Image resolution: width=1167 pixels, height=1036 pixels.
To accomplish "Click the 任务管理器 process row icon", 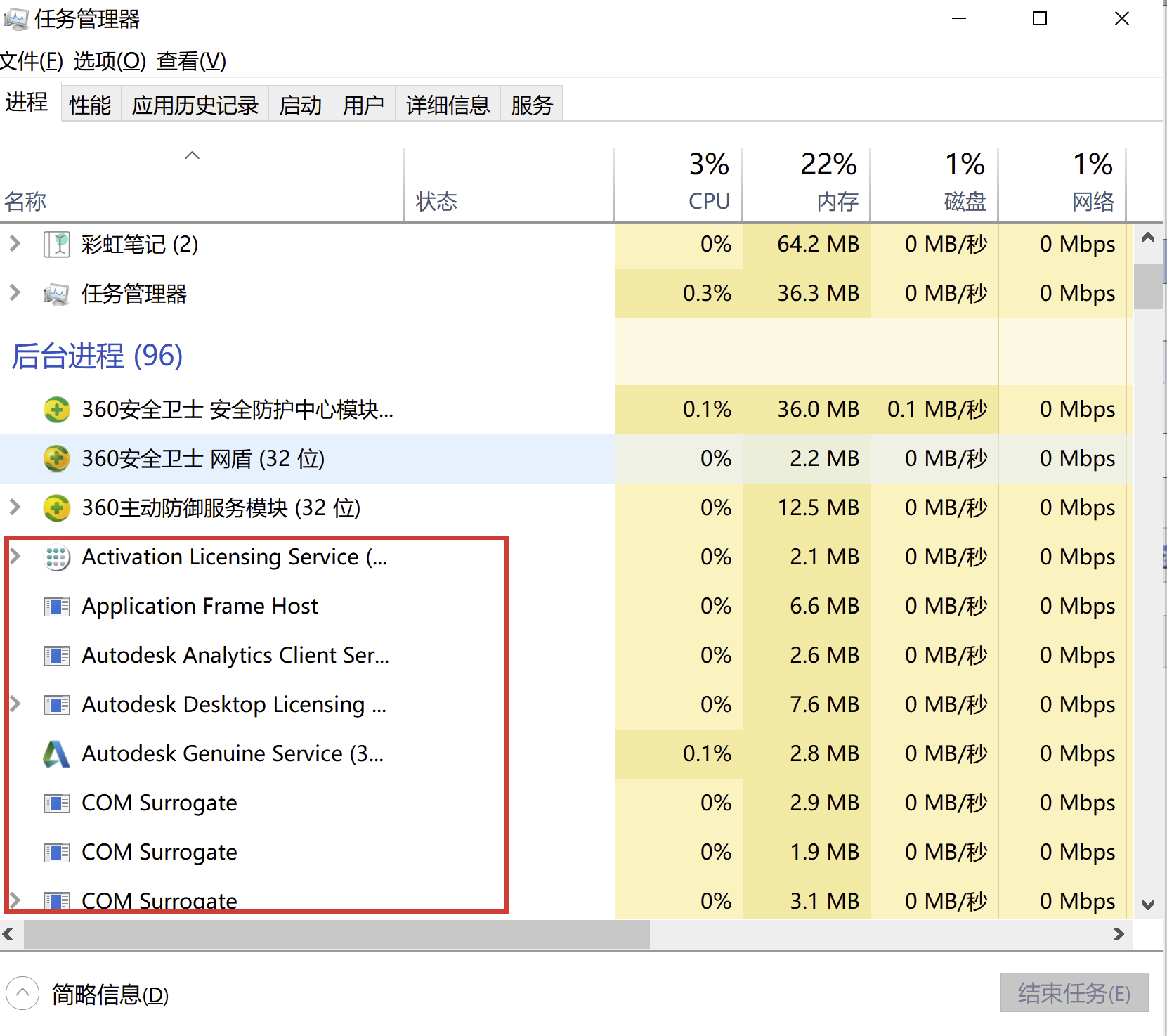I will (x=57, y=294).
